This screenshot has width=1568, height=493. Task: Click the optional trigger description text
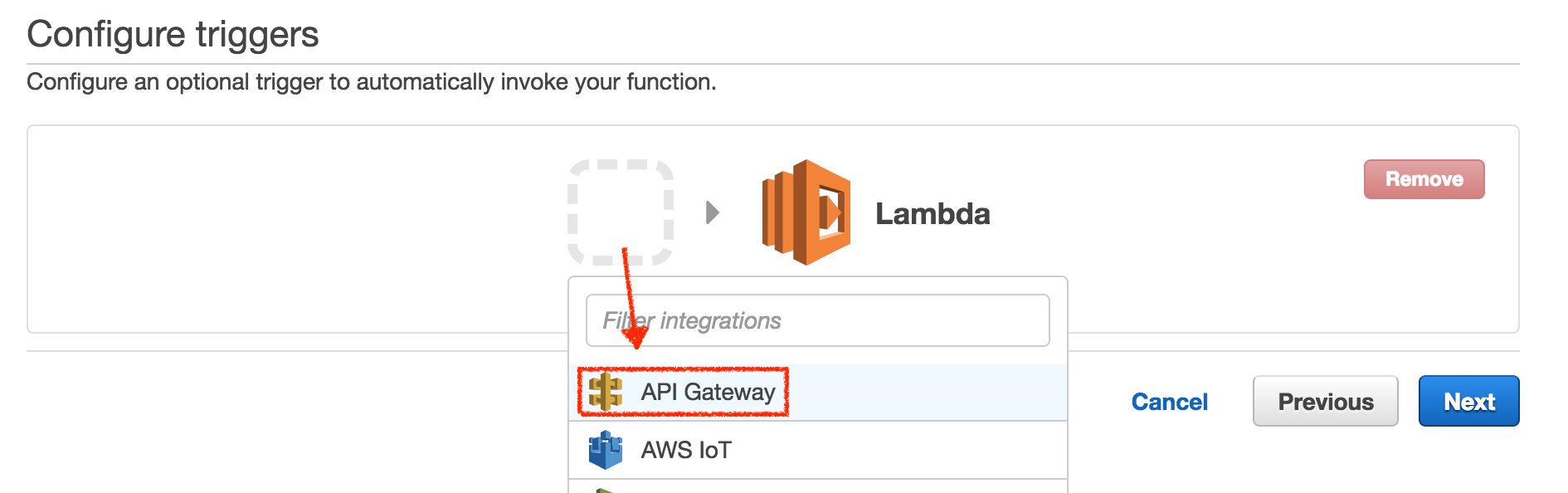(x=371, y=82)
